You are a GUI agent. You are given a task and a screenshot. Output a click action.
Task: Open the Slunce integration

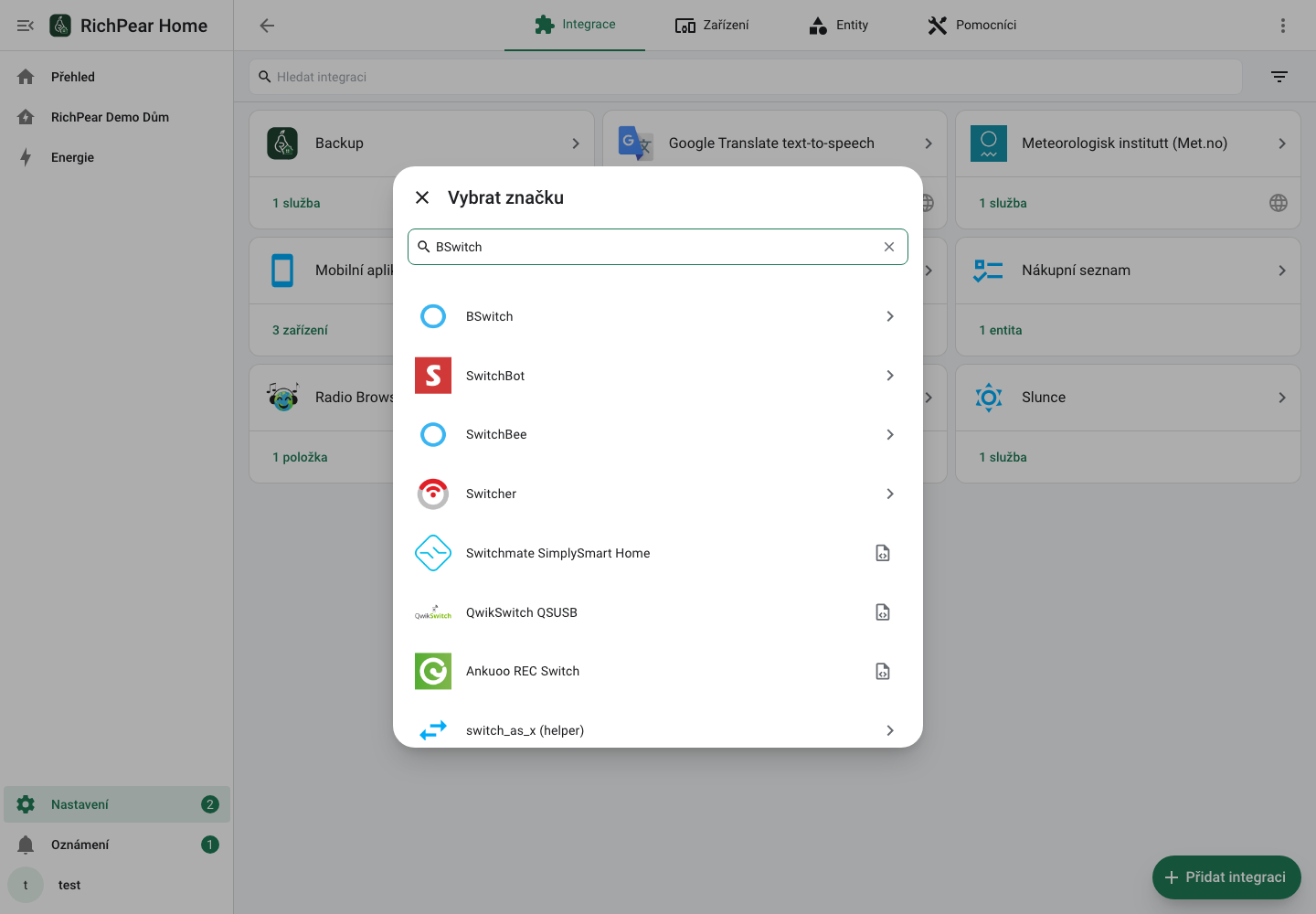[x=1128, y=398]
